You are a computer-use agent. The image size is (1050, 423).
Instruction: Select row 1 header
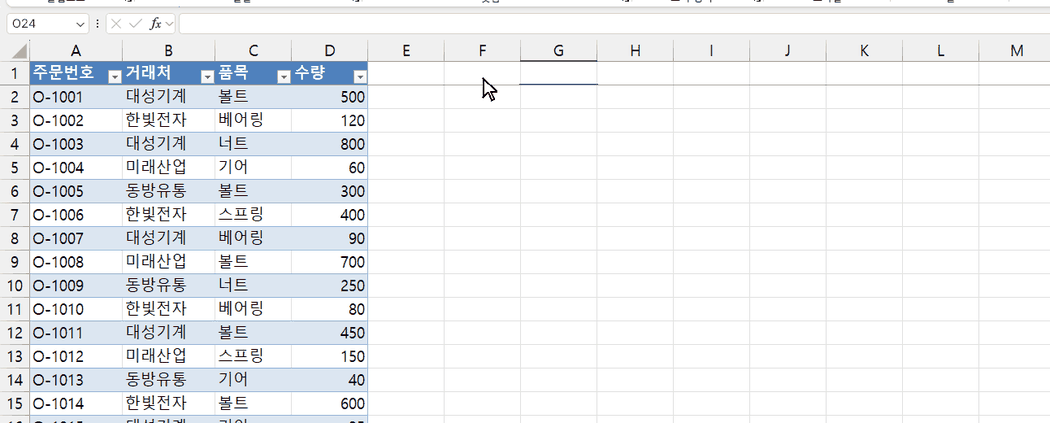coord(15,73)
